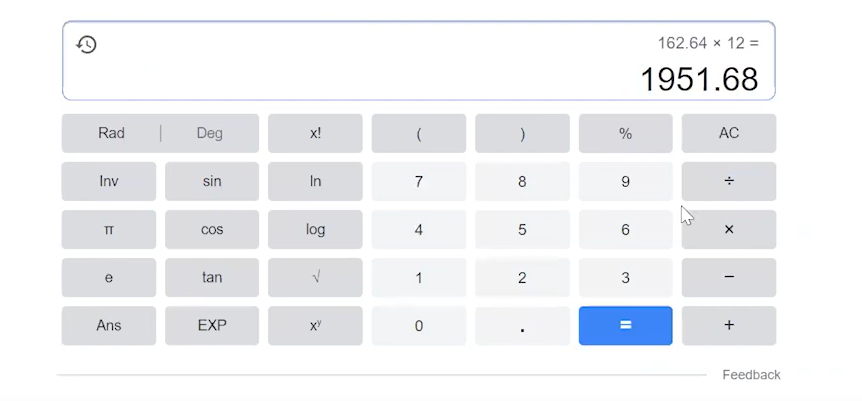
Task: Click the square root symbol key
Action: pos(315,277)
